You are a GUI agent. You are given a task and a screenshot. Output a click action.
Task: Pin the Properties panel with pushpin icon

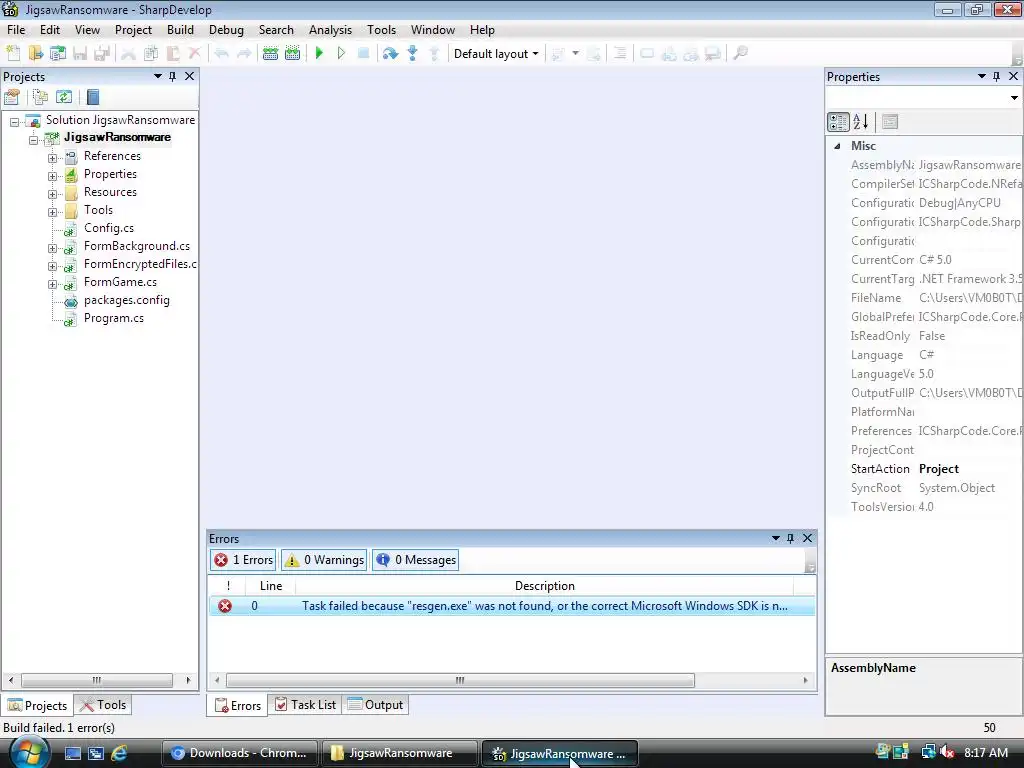[997, 76]
